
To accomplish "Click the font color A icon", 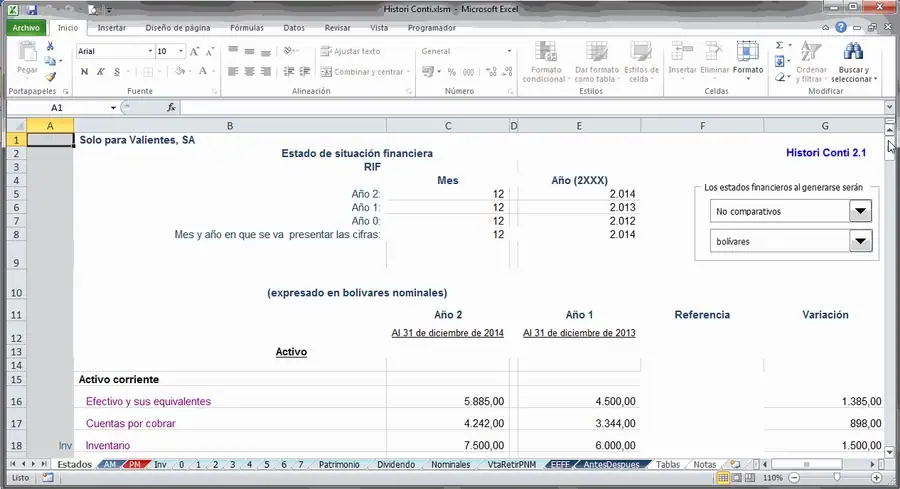I will click(202, 72).
